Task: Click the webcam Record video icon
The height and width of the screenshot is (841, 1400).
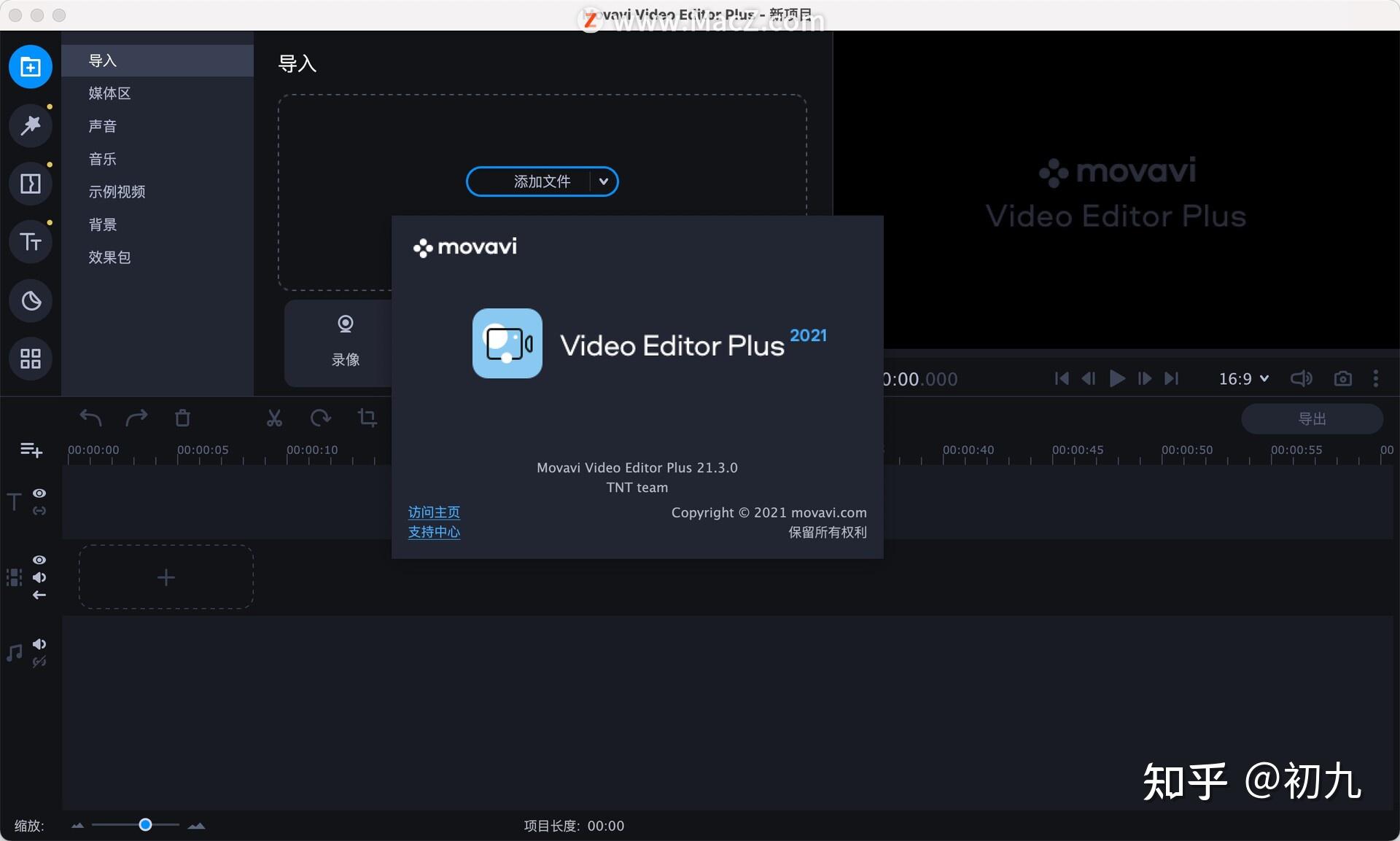Action: point(346,324)
